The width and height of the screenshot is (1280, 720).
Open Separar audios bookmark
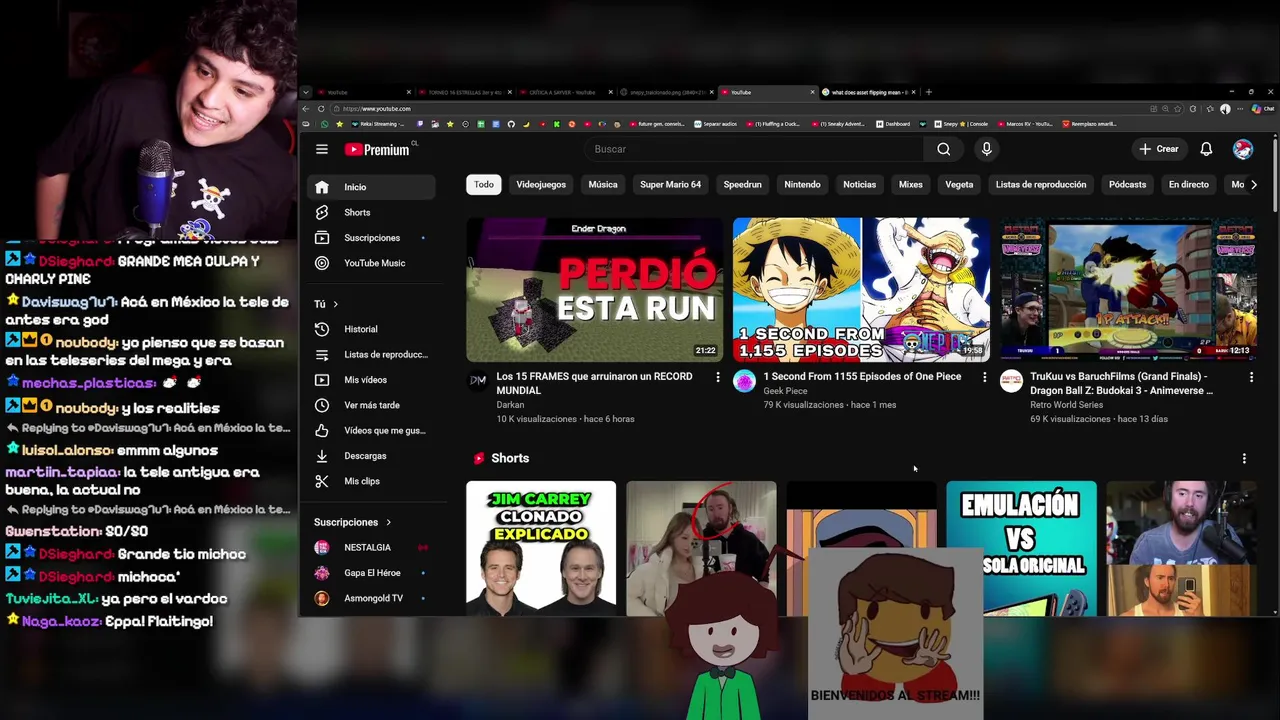point(714,124)
